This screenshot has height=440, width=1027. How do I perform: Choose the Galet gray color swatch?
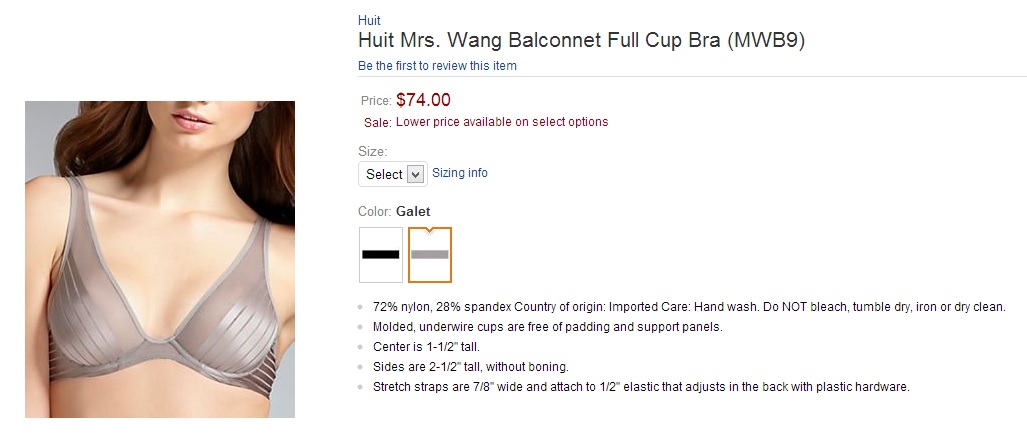[x=430, y=255]
